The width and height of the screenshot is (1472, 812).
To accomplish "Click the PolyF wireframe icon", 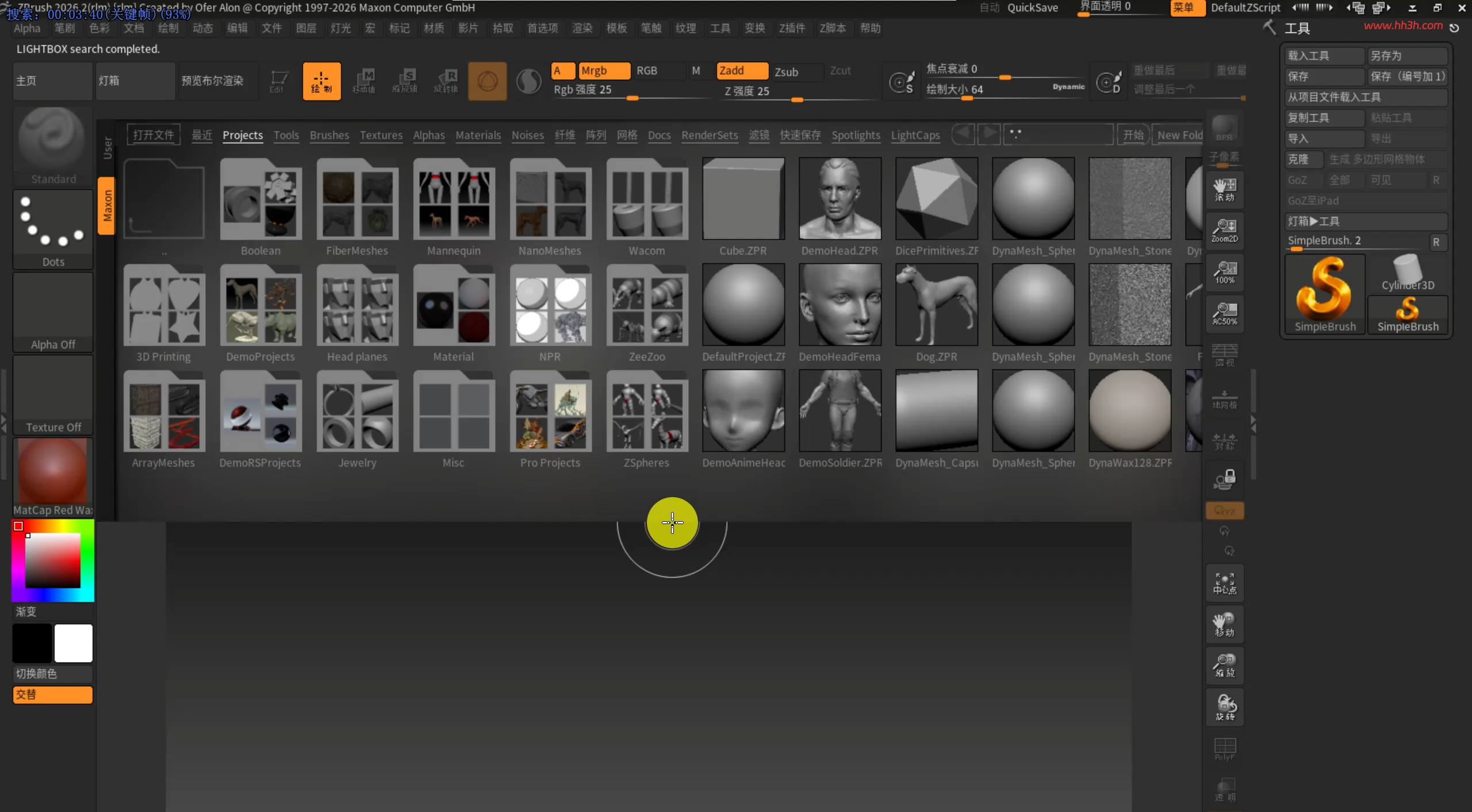I will pos(1225,749).
